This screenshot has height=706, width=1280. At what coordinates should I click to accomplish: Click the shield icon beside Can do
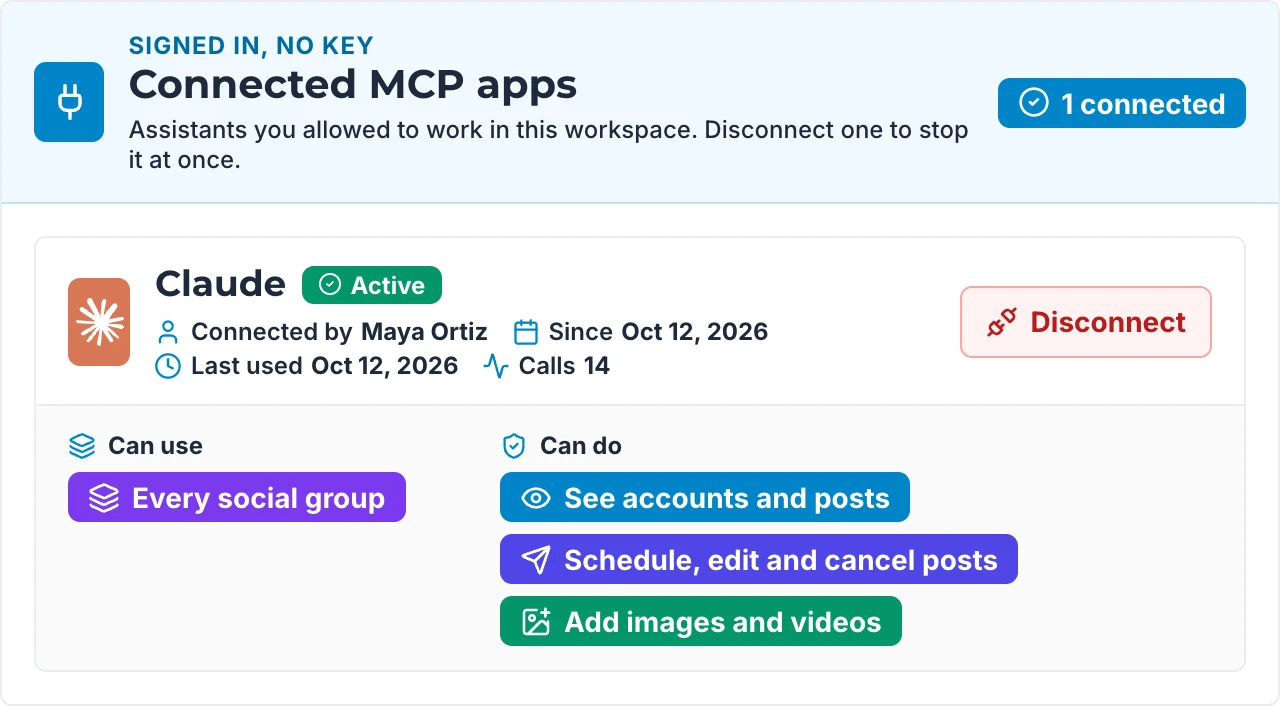coord(514,446)
